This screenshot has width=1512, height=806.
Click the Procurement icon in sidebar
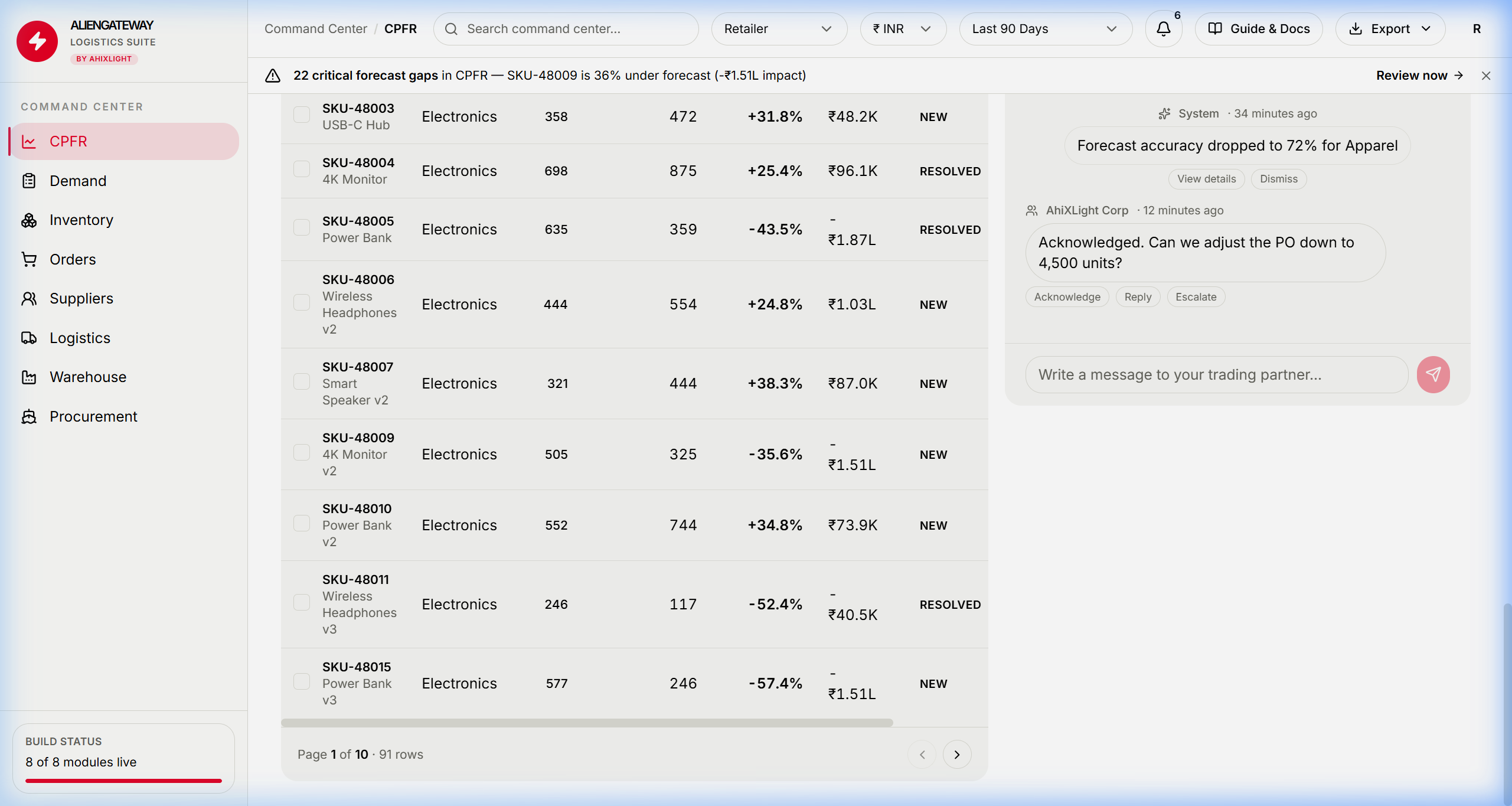(x=29, y=417)
